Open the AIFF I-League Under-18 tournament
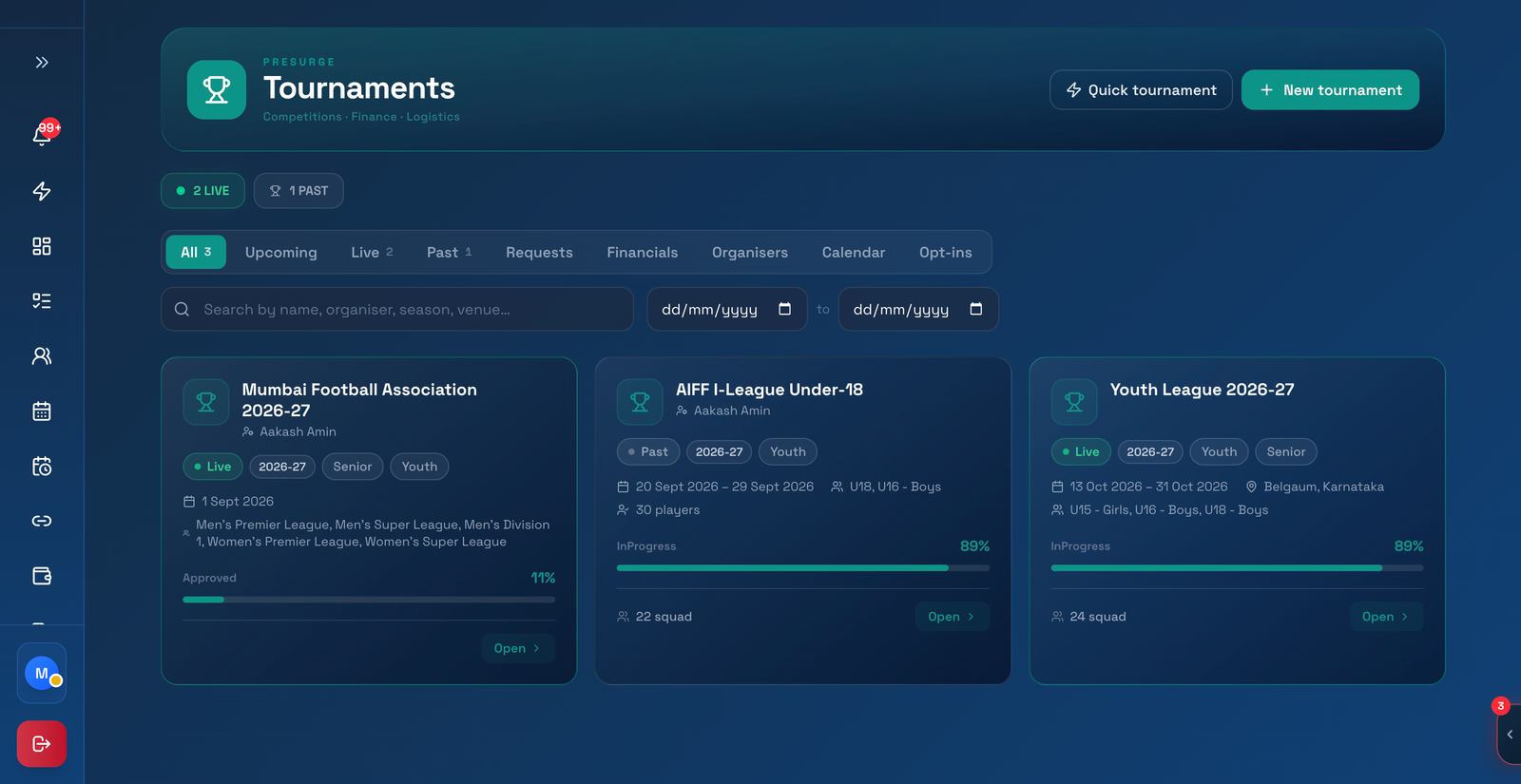Screen dimensions: 1521x784 [x=952, y=617]
